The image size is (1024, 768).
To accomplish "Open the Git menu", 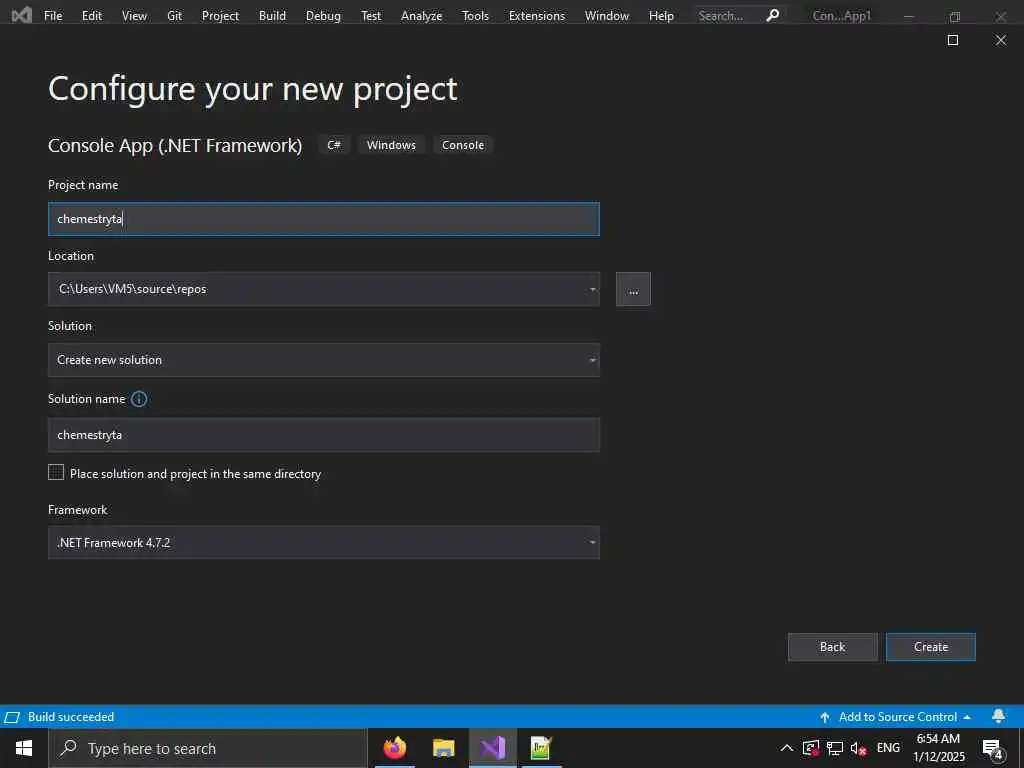I will click(174, 16).
